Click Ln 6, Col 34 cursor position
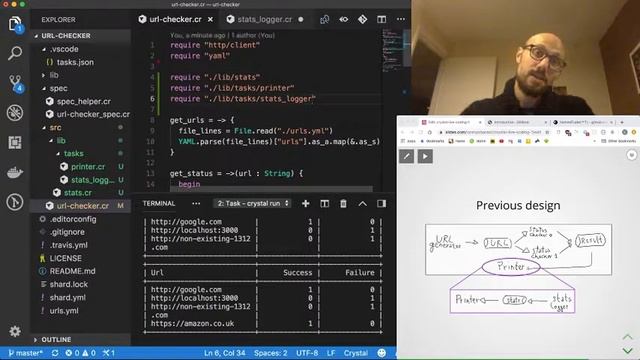 coord(224,353)
